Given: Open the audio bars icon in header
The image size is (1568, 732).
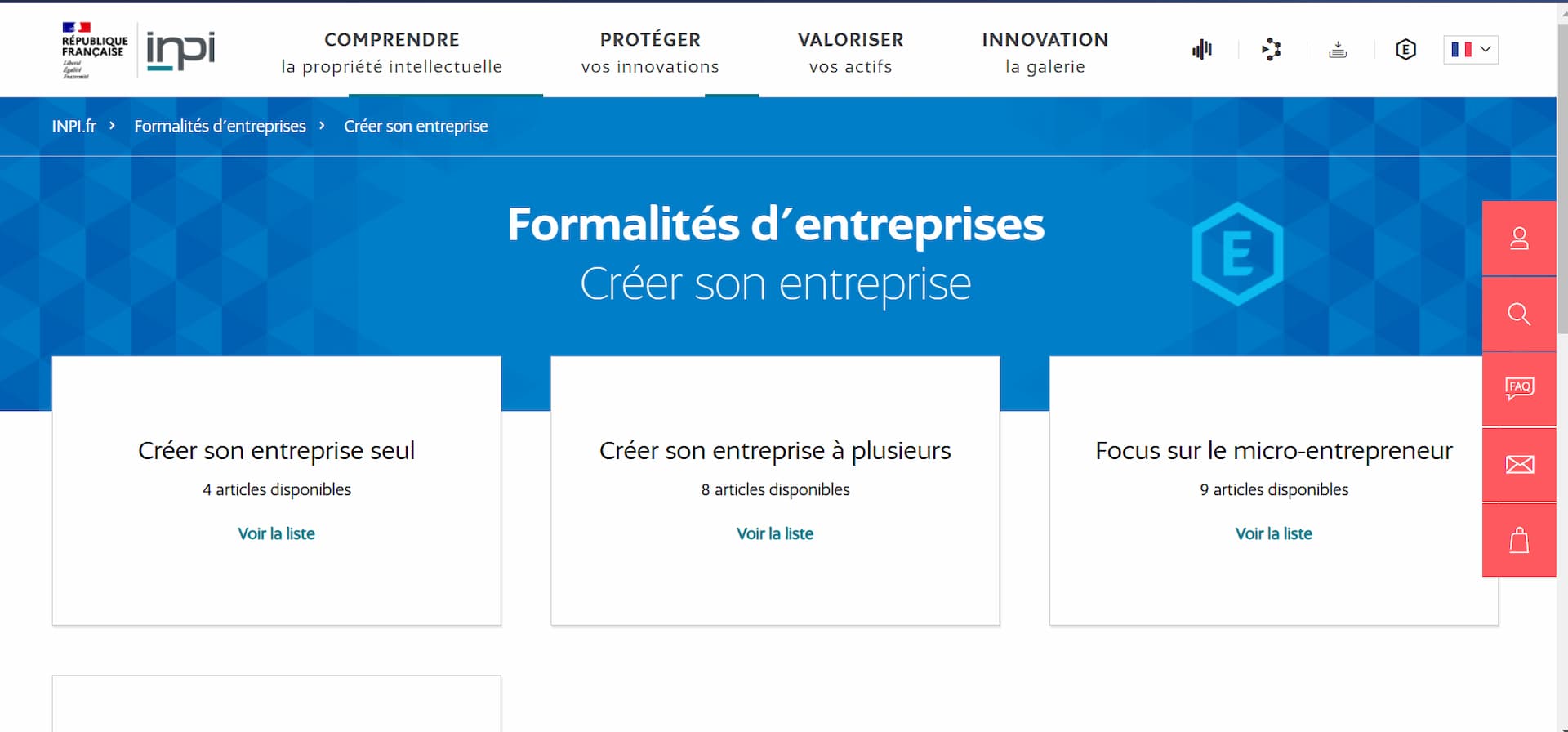Looking at the screenshot, I should [x=1202, y=50].
